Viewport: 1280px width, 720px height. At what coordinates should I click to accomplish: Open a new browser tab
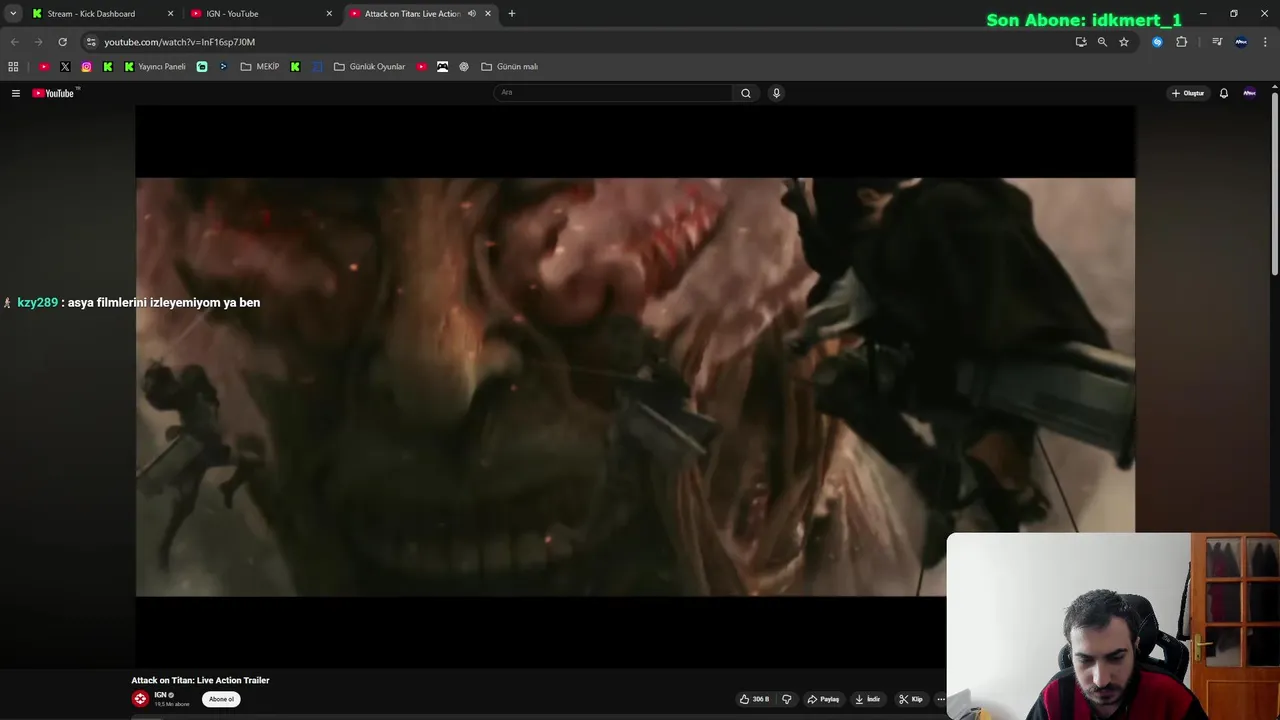512,14
